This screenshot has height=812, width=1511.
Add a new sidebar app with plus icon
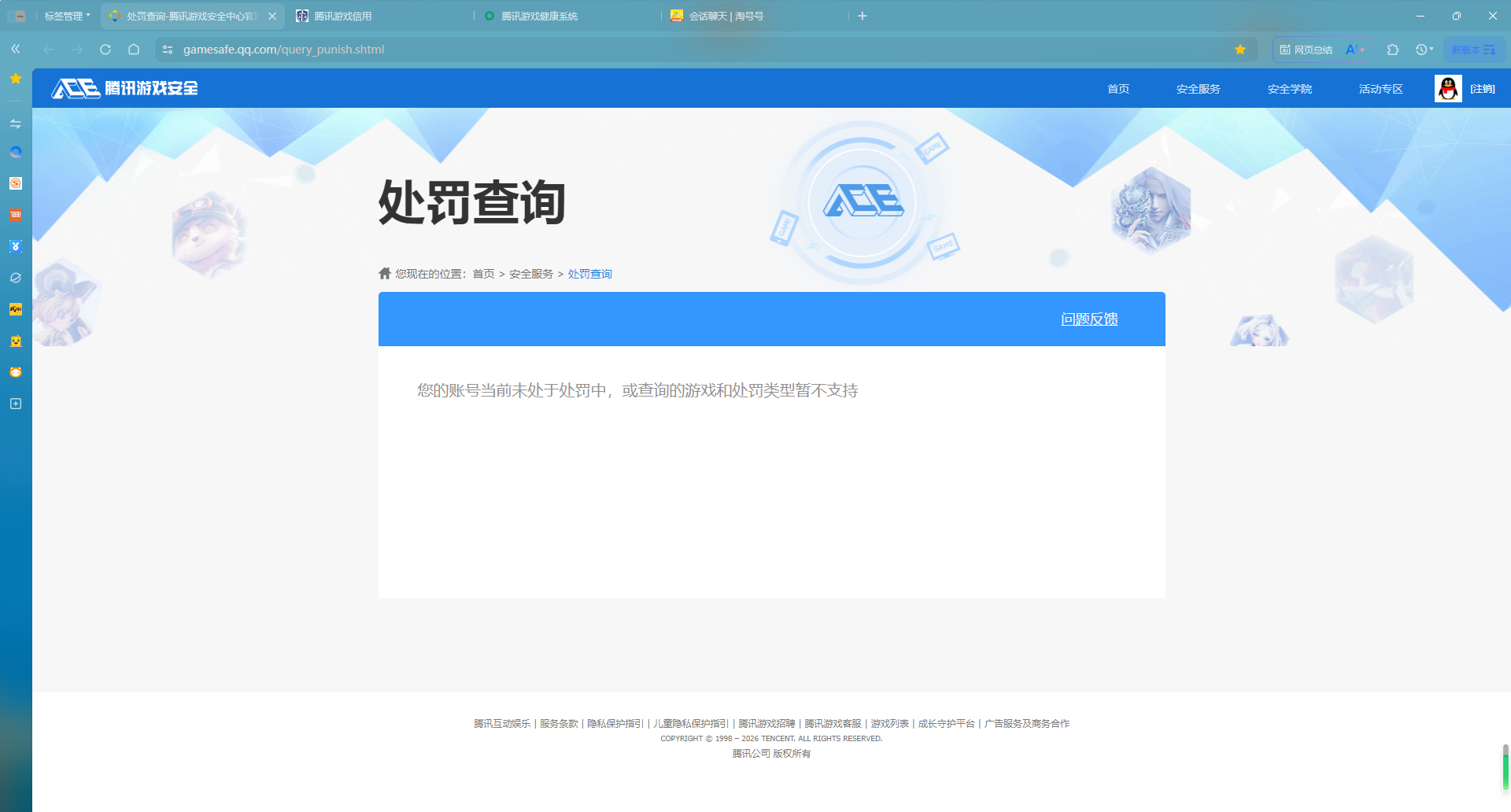click(x=15, y=404)
